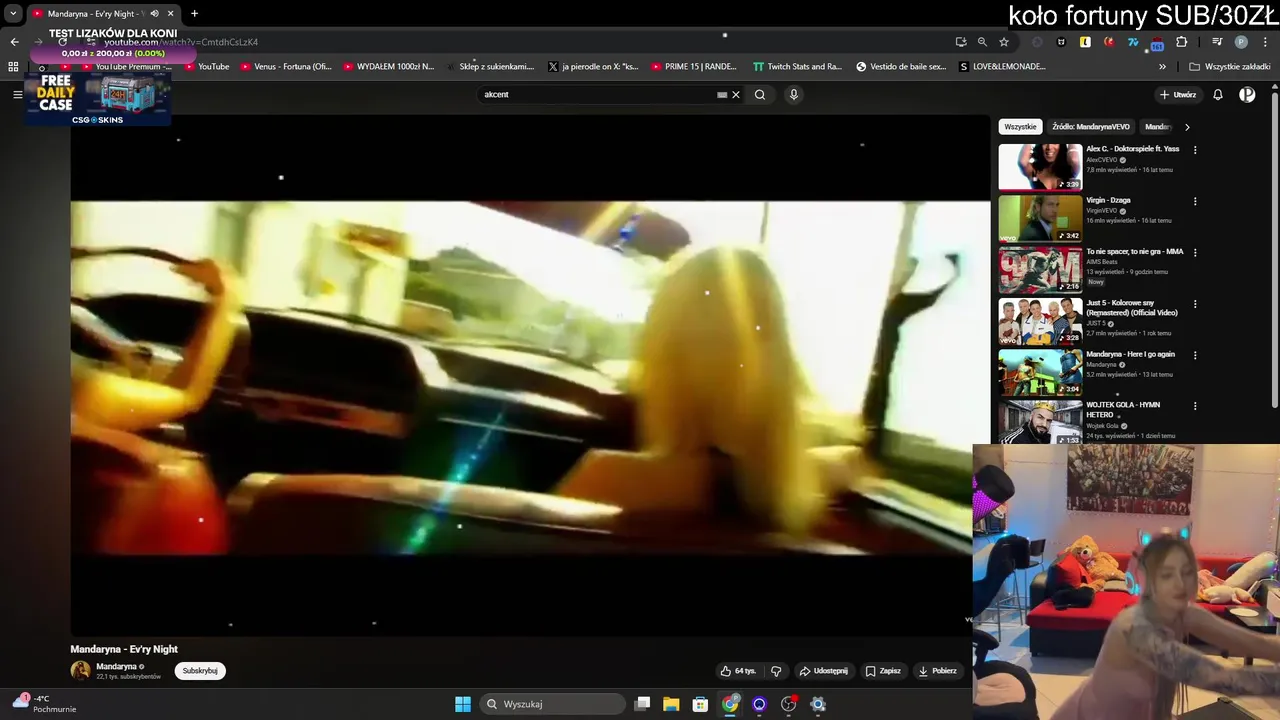Like the video with thumbs-up 64 tys.
1280x720 pixels.
tap(738, 671)
